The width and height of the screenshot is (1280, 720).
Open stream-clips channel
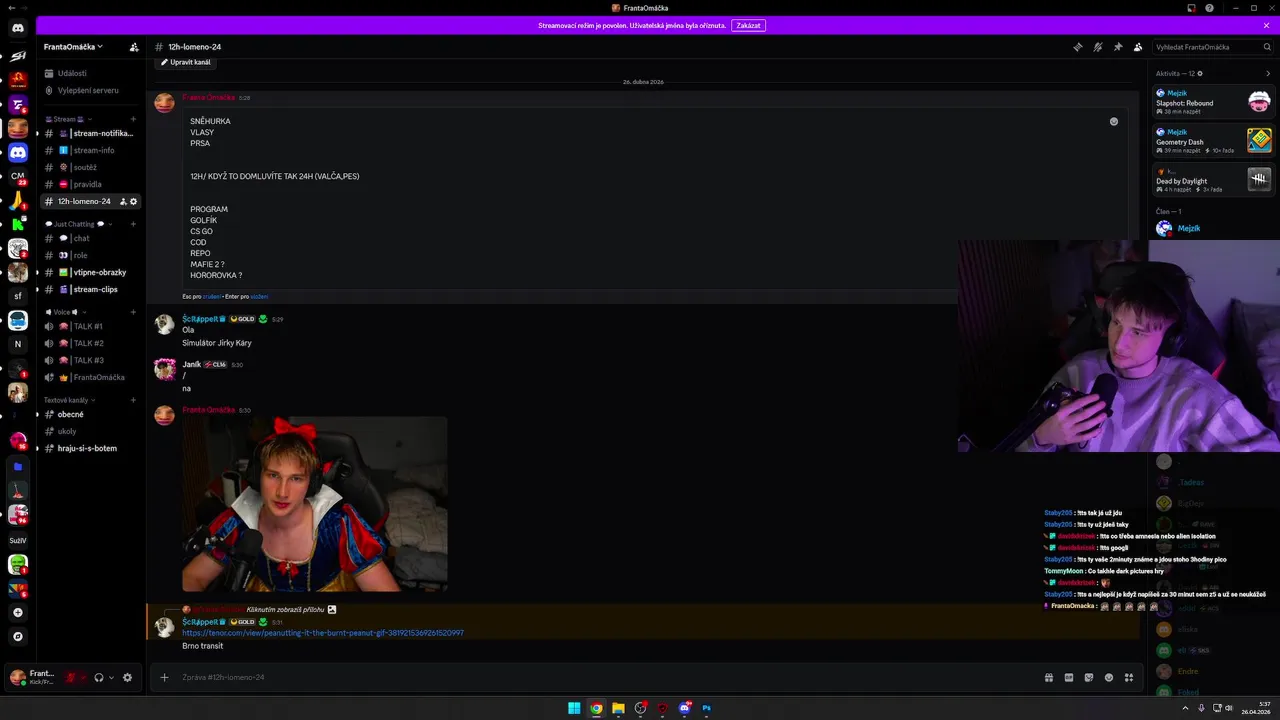[91, 289]
